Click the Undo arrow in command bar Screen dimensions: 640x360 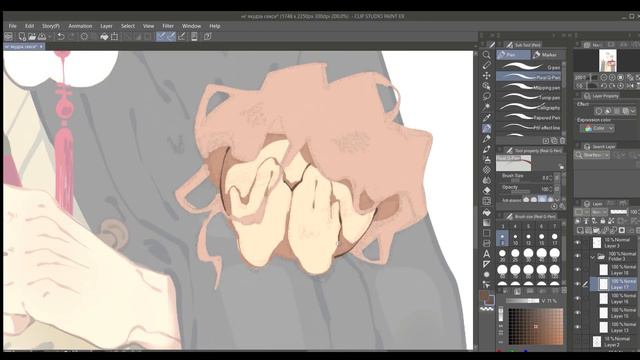pos(61,36)
